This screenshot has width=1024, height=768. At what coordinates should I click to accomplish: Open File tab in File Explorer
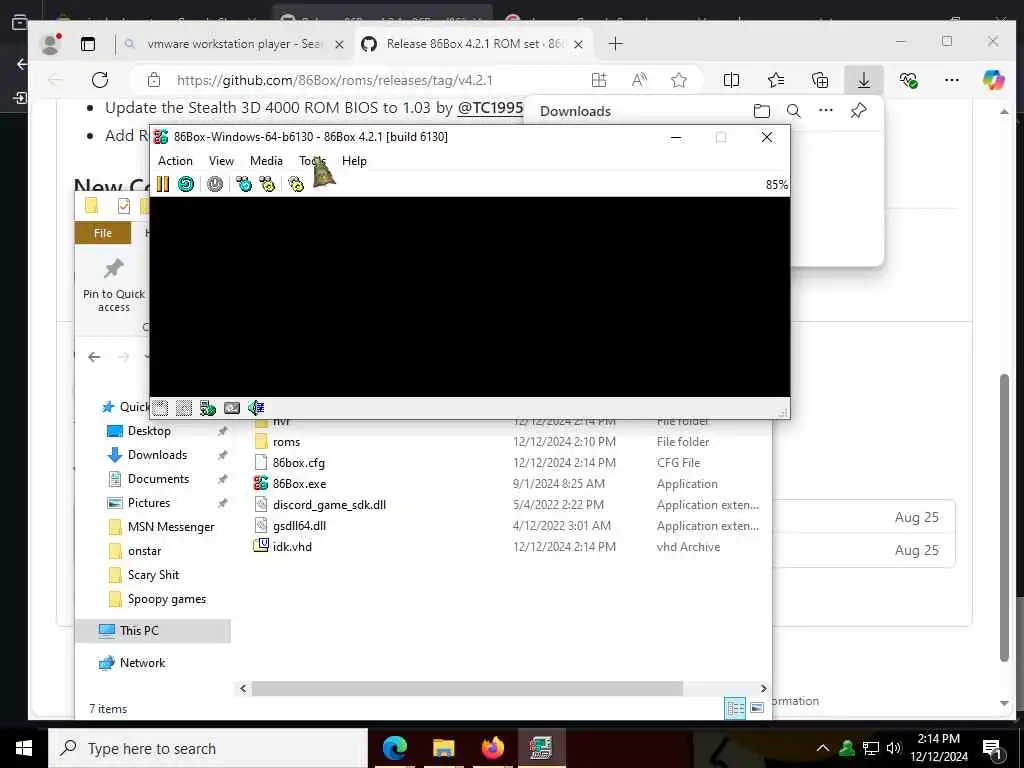pos(103,233)
